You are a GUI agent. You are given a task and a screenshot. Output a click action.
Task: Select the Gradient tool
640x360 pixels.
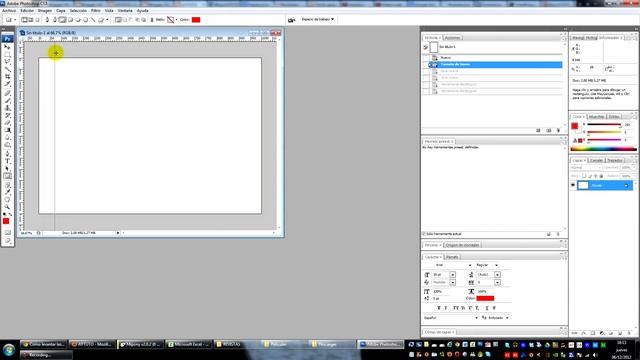(7, 130)
